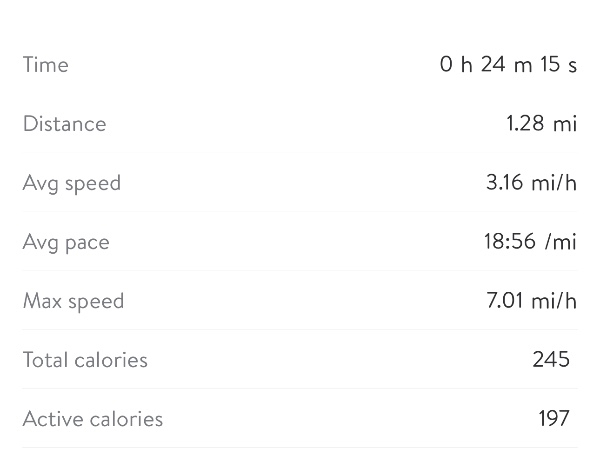The width and height of the screenshot is (600, 450).
Task: Click the mi/h unit beside 3.16
Action: coord(554,183)
